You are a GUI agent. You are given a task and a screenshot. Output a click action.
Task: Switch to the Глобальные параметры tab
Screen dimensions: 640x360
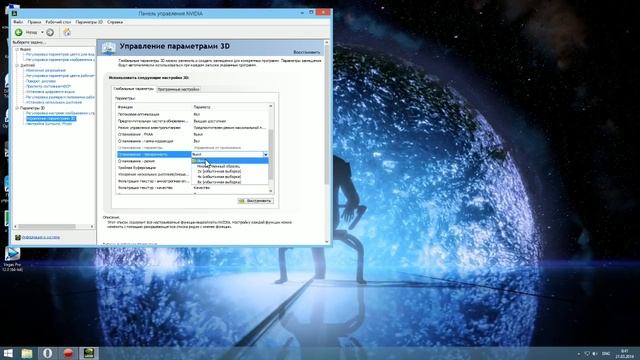pos(134,89)
